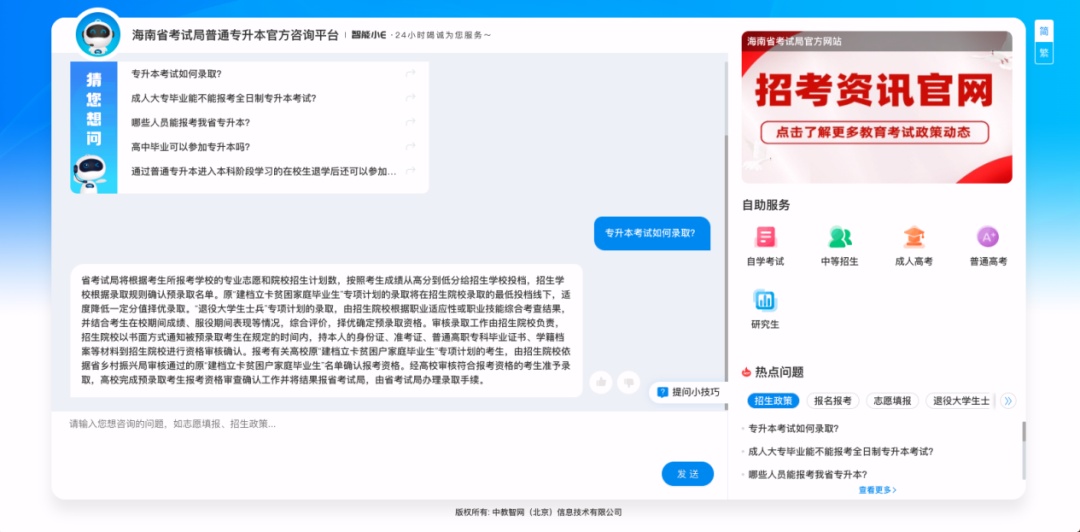This screenshot has width=1080, height=532.
Task: Click 点击了解更多教育考试政策动态 button on banner
Action: [875, 132]
